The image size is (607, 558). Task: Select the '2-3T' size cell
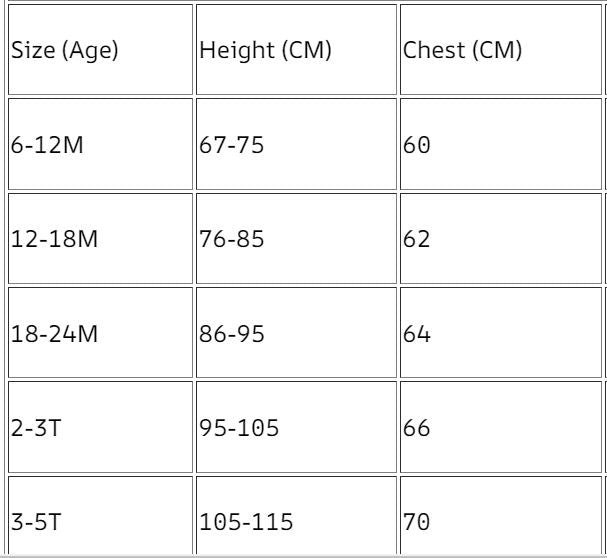(x=100, y=428)
